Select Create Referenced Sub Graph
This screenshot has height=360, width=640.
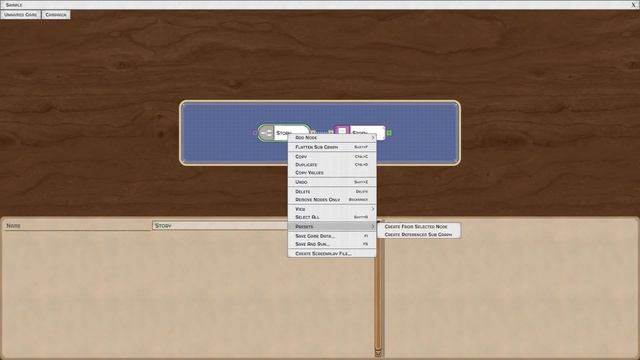[419, 235]
